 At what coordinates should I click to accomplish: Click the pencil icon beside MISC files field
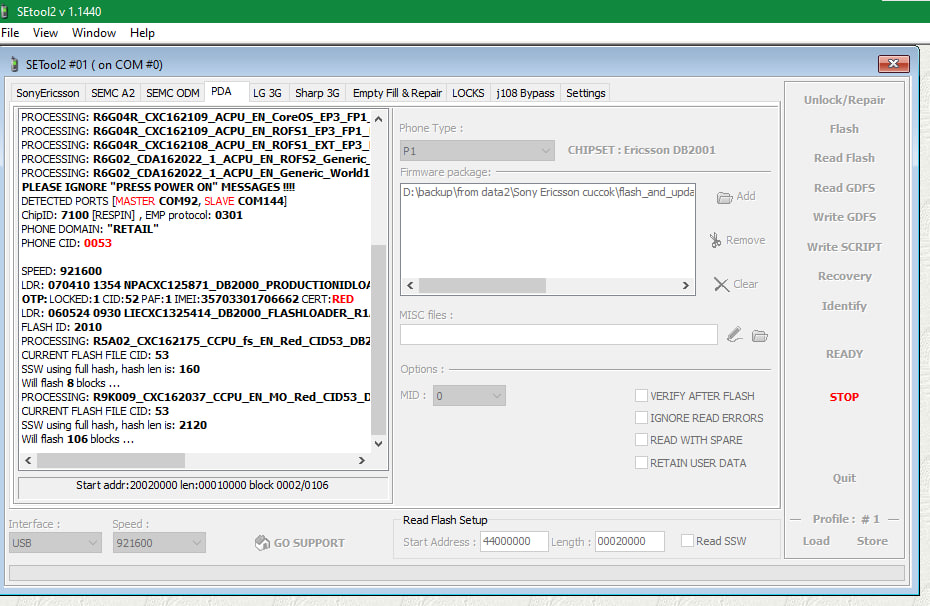click(735, 335)
